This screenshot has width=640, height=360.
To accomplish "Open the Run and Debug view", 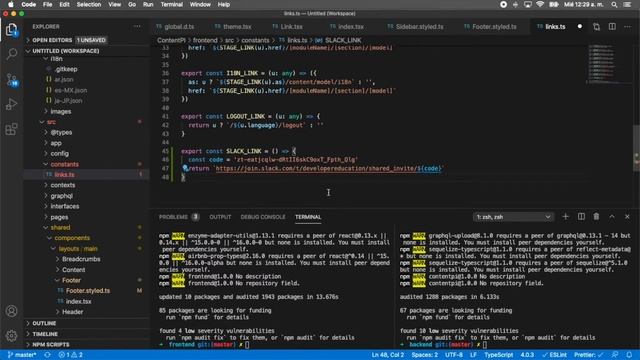I will (x=11, y=104).
